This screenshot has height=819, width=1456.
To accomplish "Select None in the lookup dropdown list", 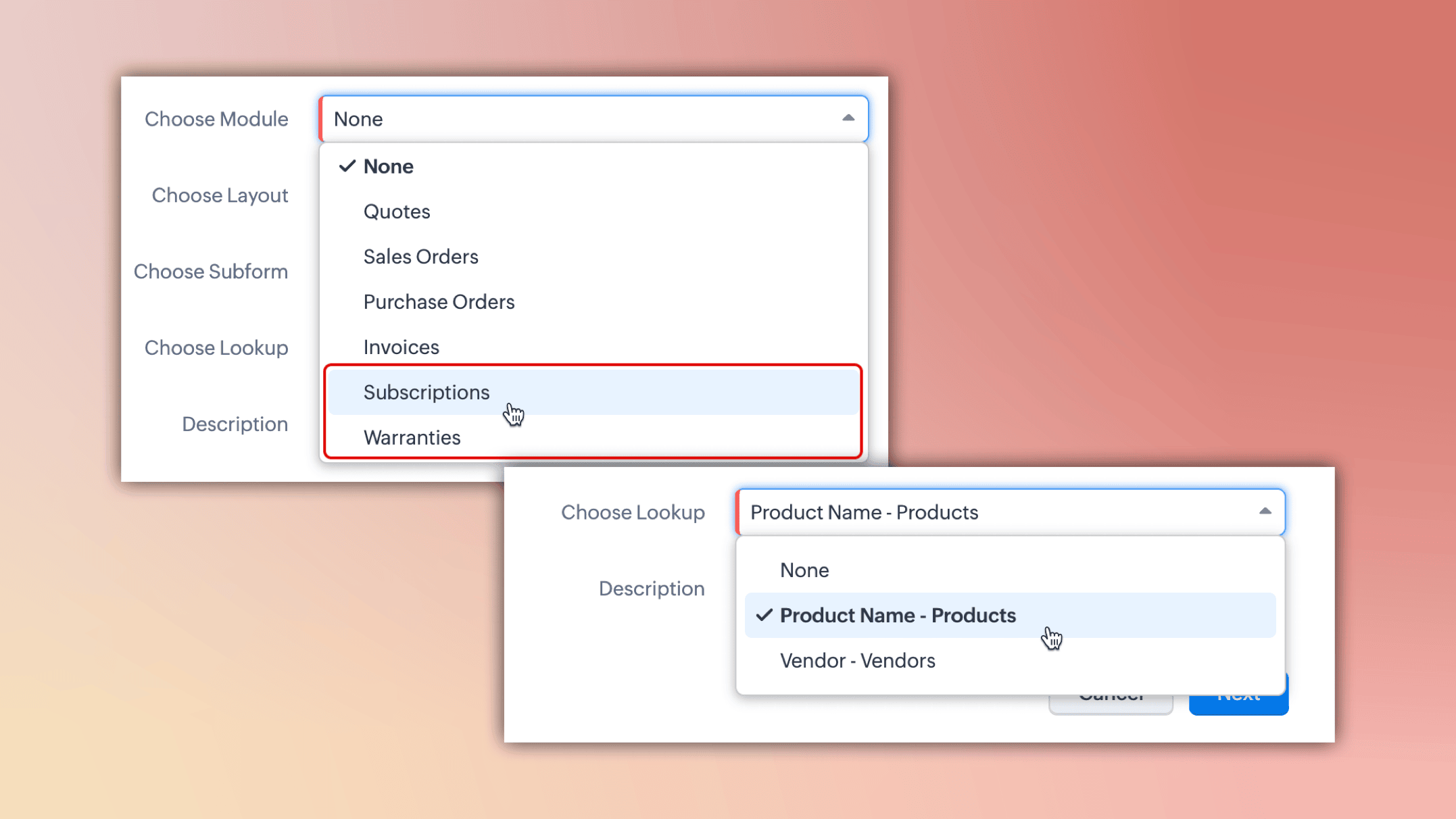I will click(x=804, y=570).
